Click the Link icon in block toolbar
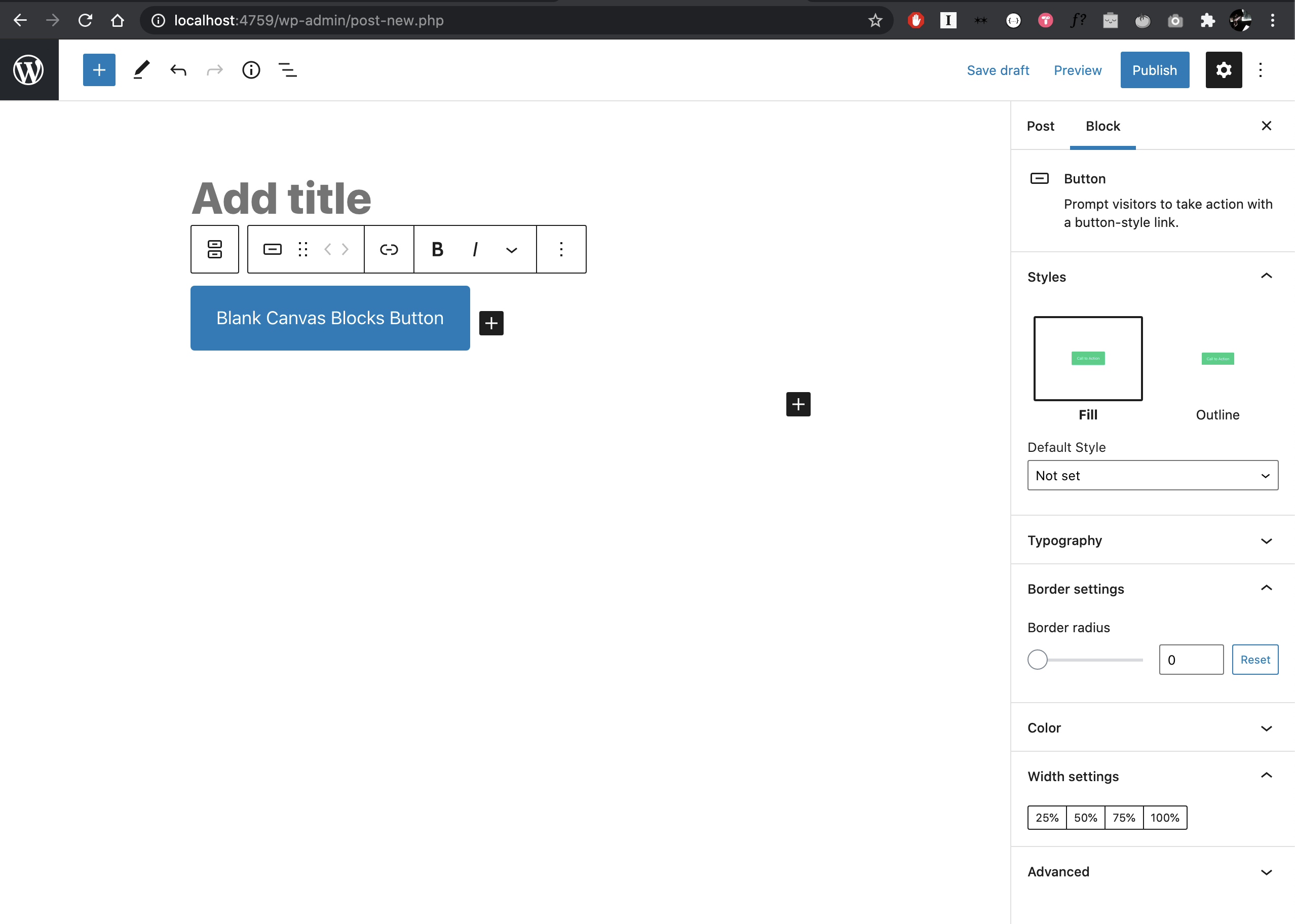Screen dimensions: 1295x924 (389, 249)
